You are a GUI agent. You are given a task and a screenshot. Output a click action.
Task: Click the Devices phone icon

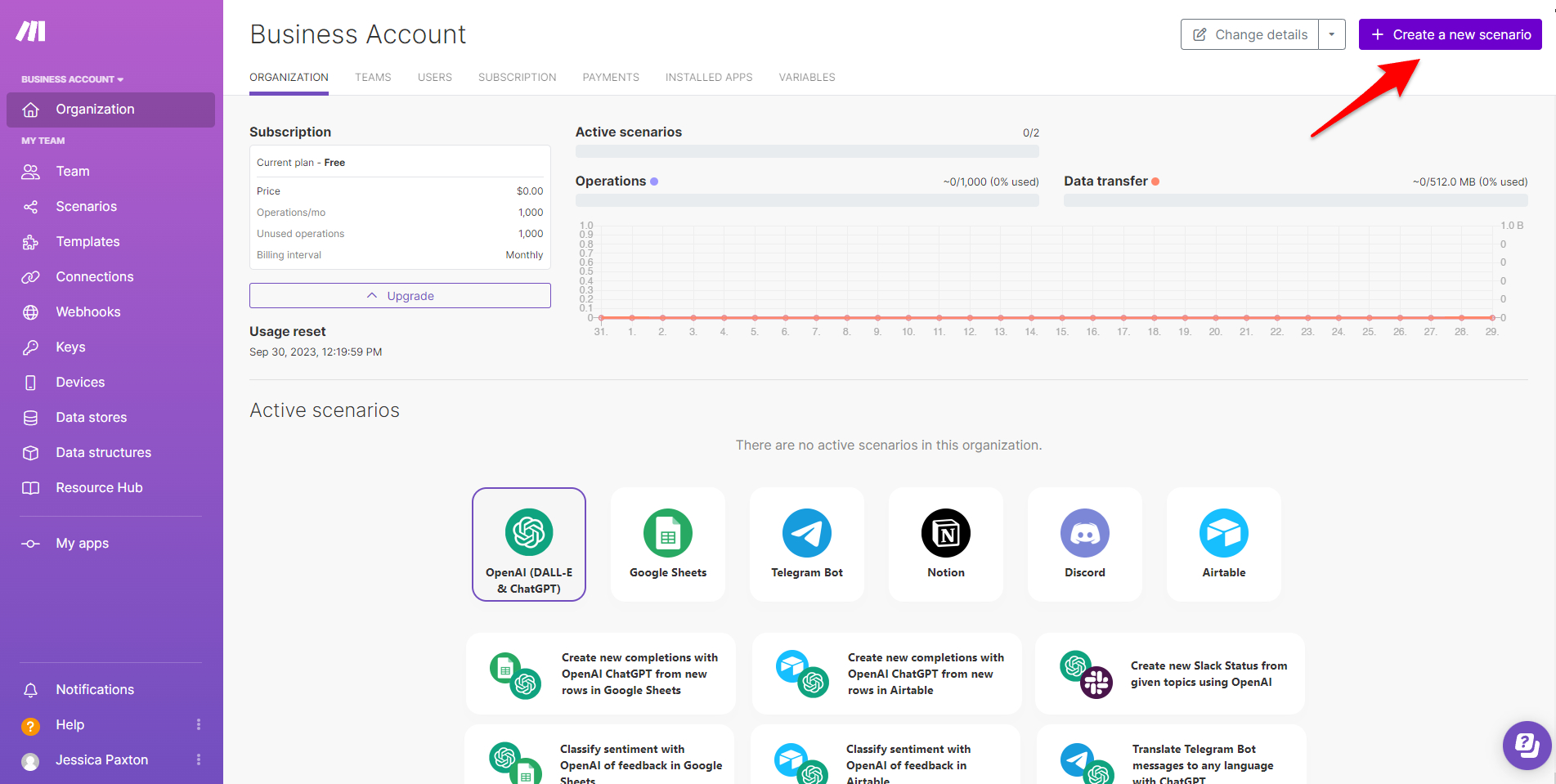pos(30,383)
